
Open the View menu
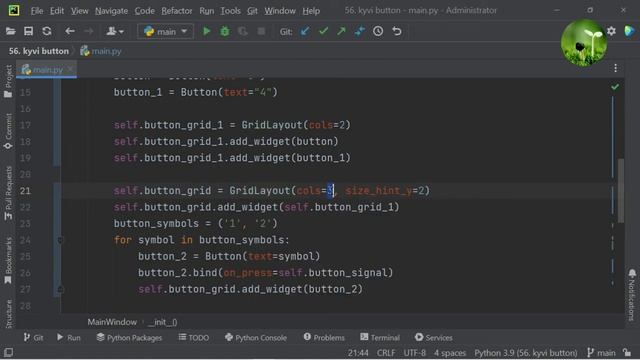click(x=80, y=11)
